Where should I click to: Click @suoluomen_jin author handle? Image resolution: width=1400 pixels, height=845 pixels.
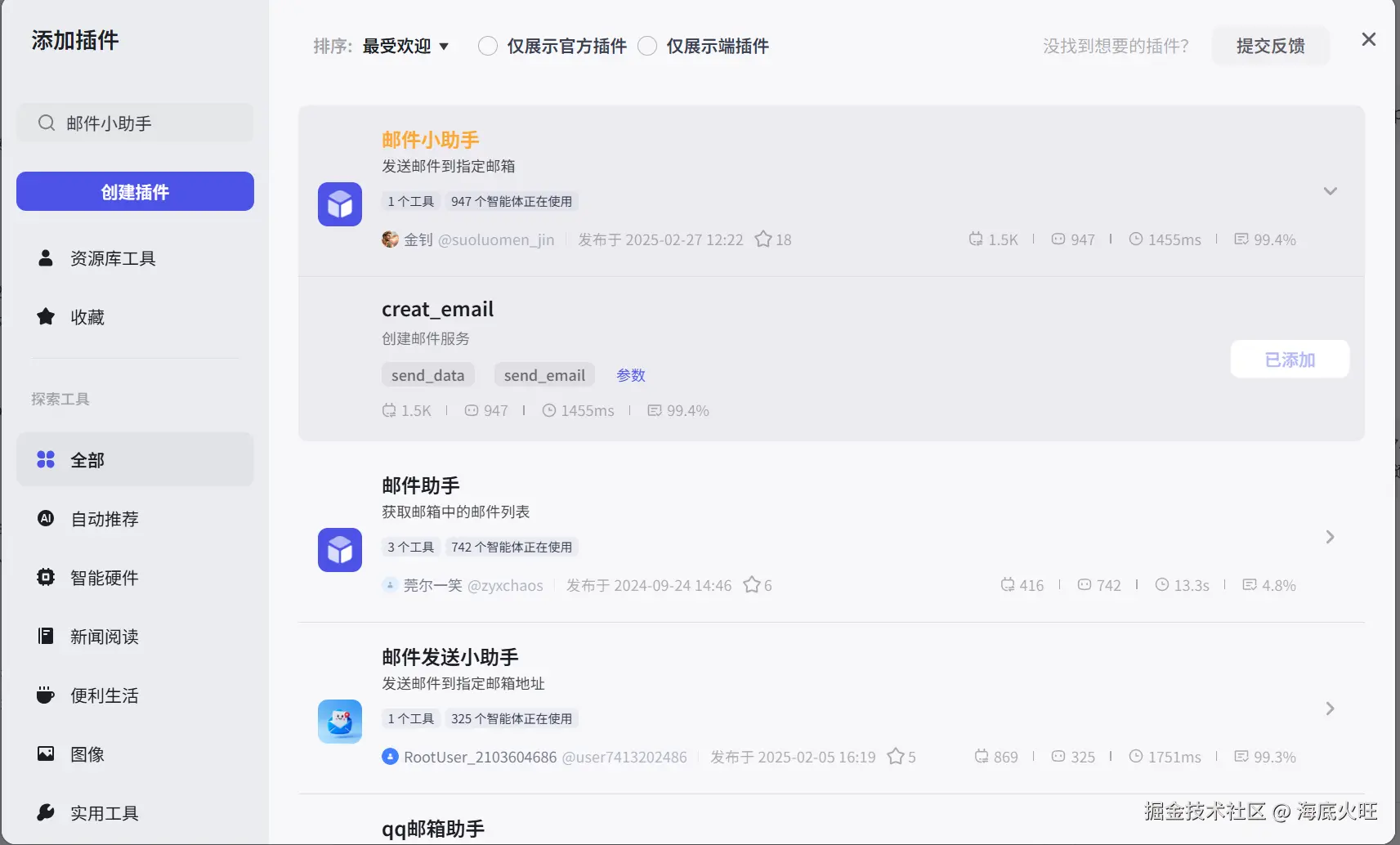click(x=496, y=239)
